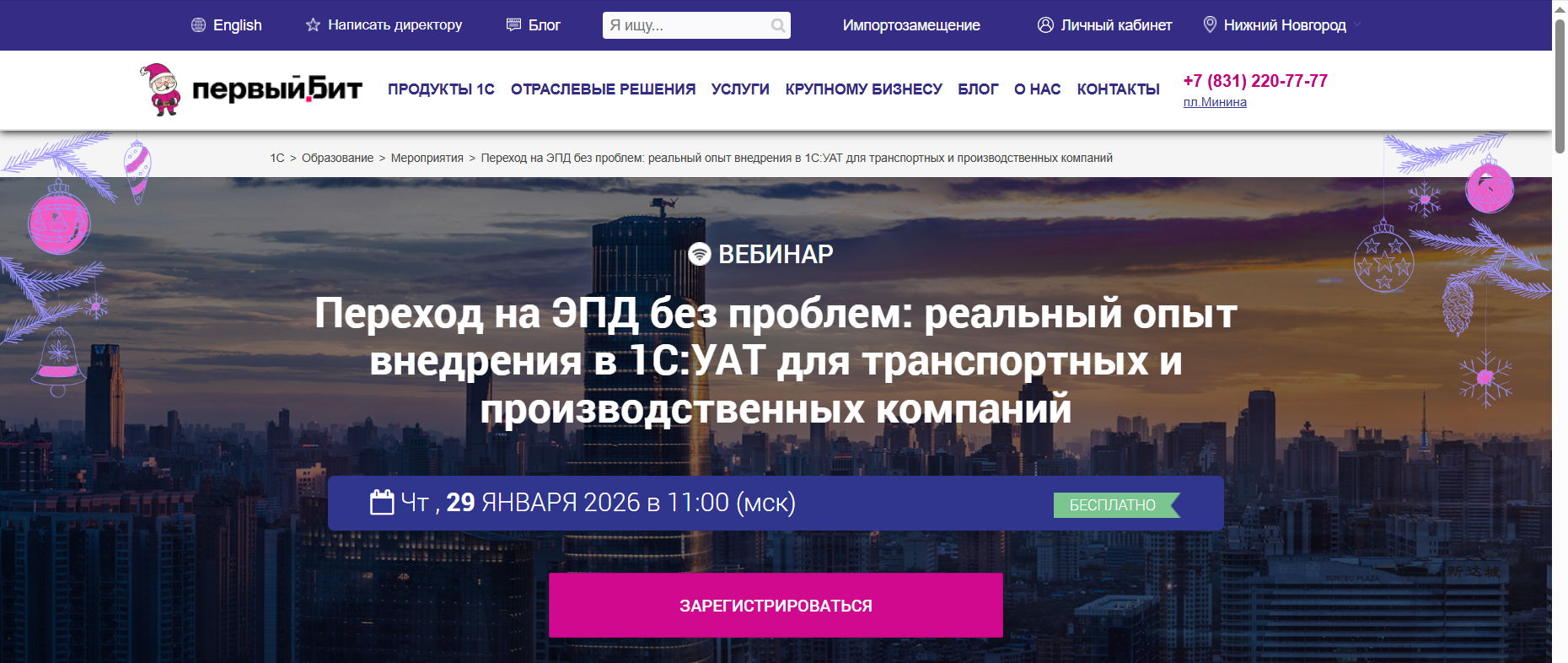
Task: Go to Образование breadcrumb link
Action: [337, 158]
